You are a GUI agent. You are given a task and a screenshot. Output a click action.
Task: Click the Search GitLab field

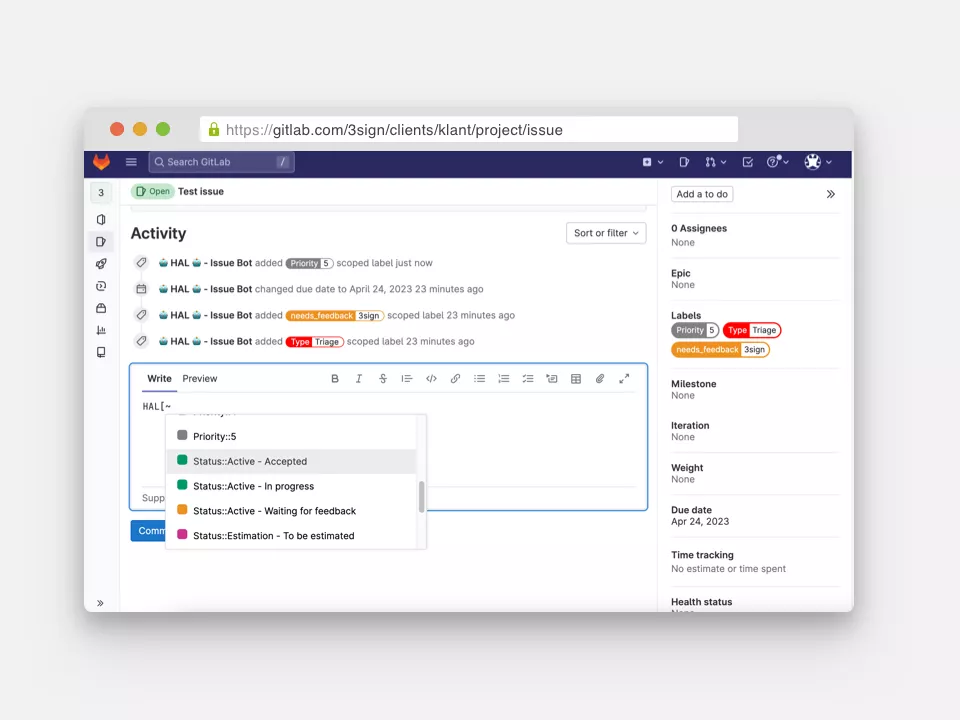click(220, 162)
